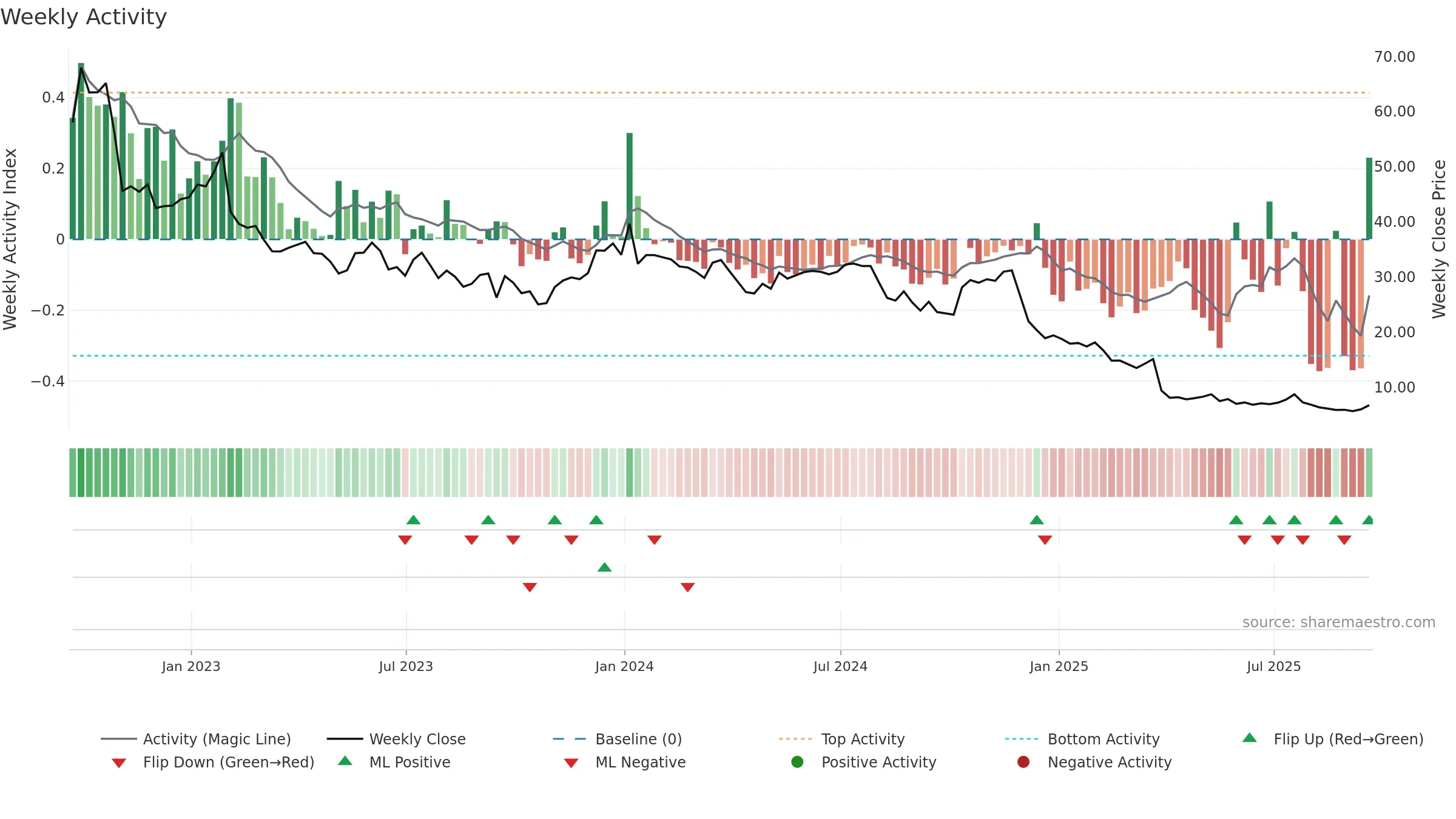Viewport: 1456px width, 819px height.
Task: Click the ML Positive triangle icon in legend
Action: point(345,761)
